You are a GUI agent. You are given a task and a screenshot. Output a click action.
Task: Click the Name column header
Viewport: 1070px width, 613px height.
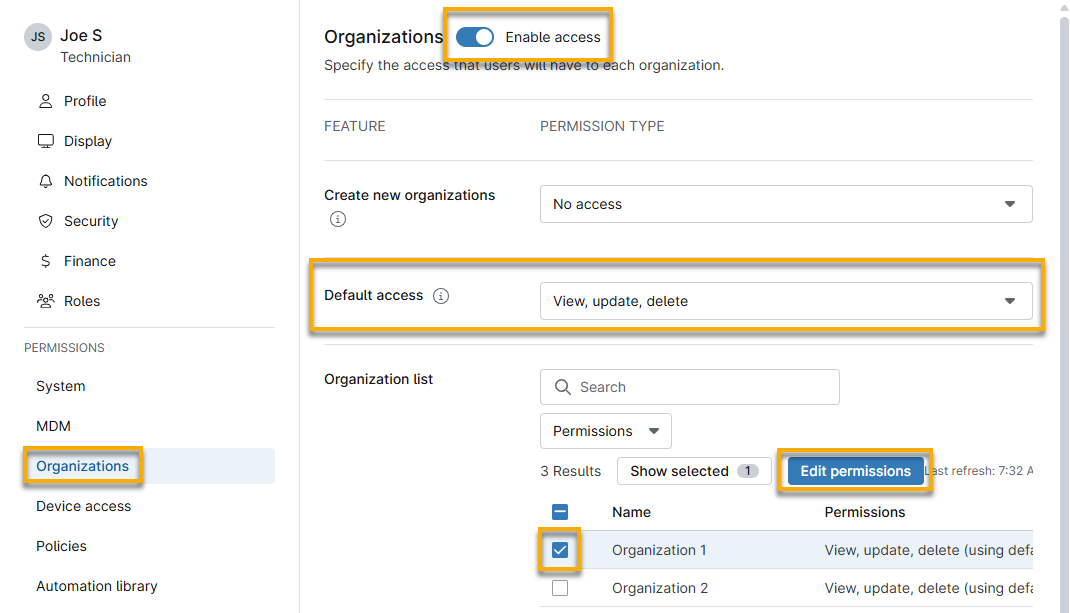tap(631, 512)
